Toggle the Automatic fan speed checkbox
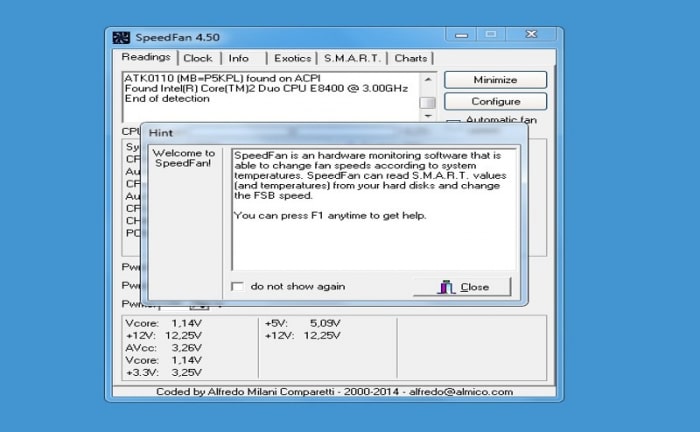 tap(452, 121)
